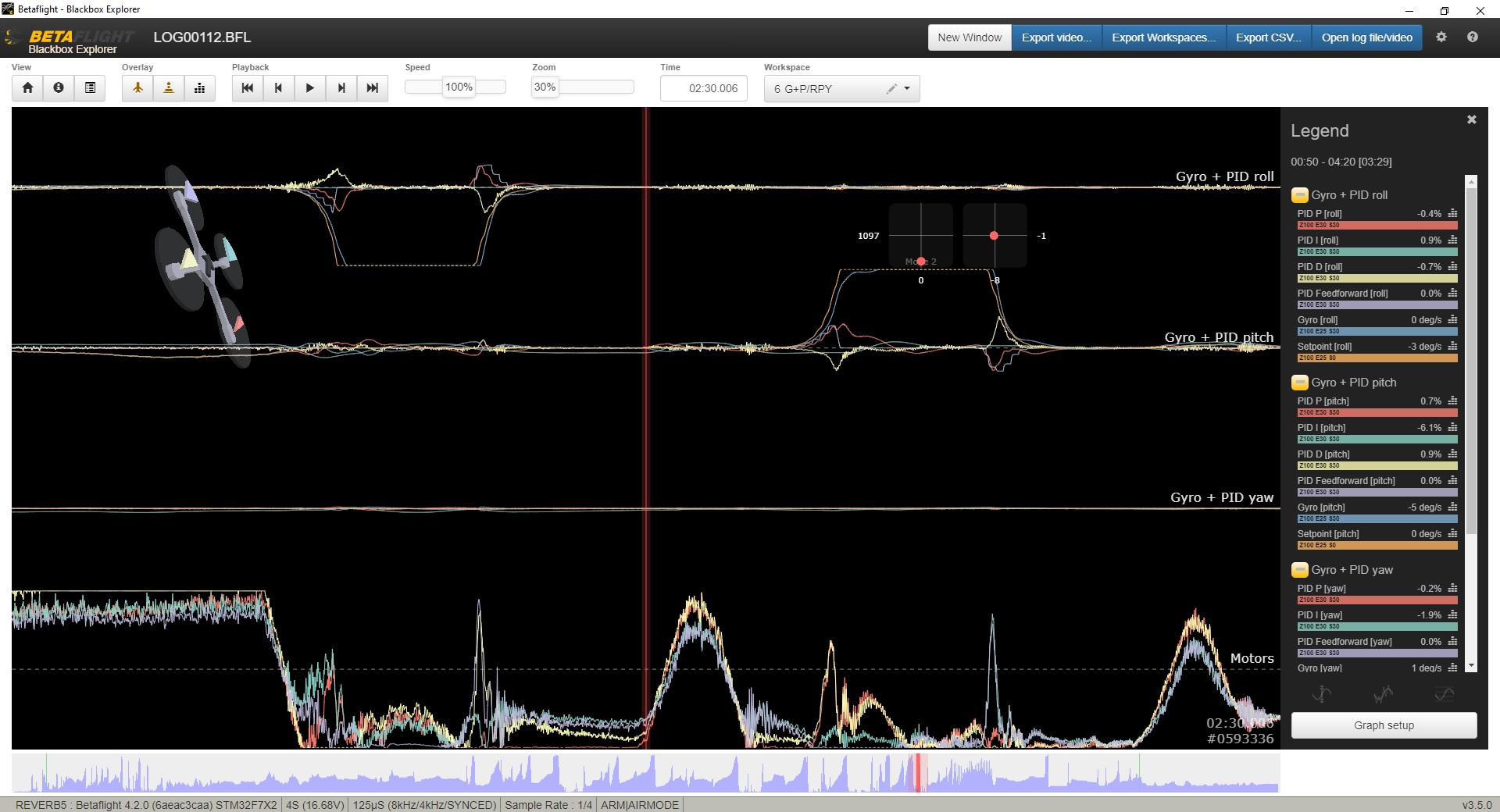This screenshot has width=1500, height=812.
Task: Open the Graph setup dialog
Action: coord(1383,725)
